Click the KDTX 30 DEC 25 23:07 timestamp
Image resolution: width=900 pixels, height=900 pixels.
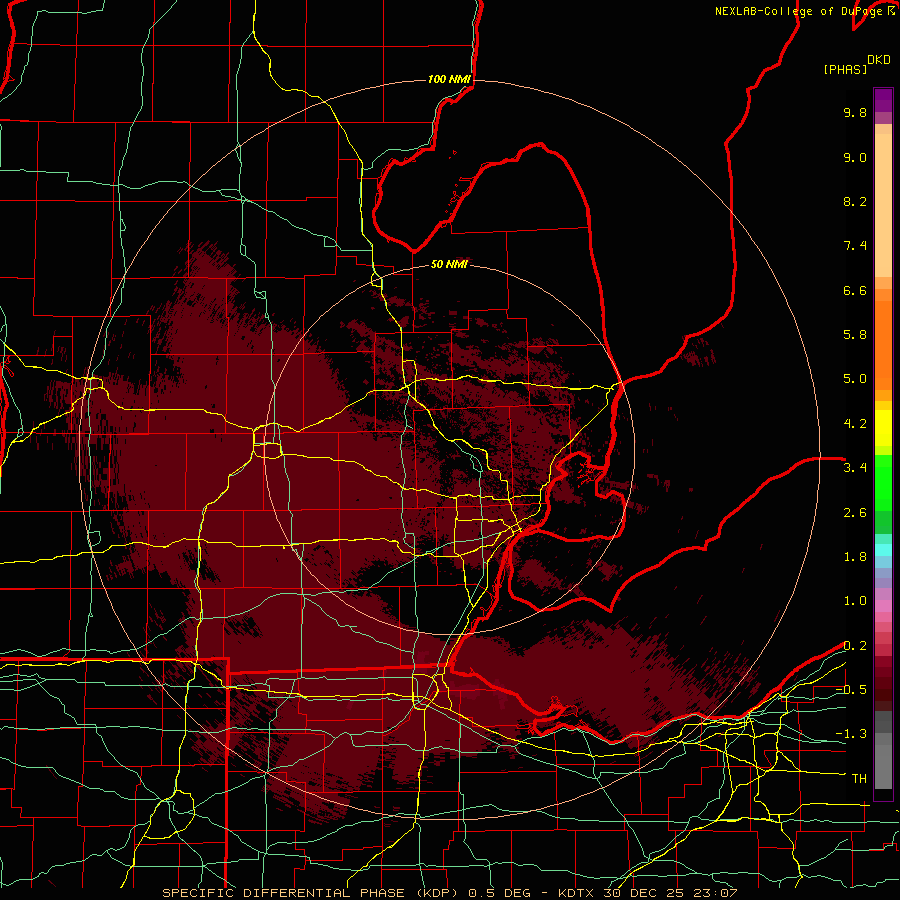(647, 893)
